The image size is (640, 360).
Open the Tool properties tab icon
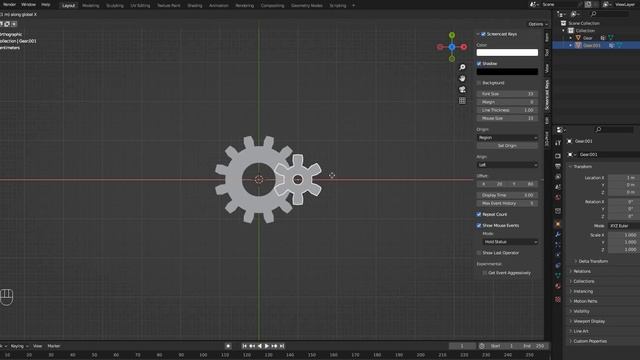pyautogui.click(x=558, y=142)
